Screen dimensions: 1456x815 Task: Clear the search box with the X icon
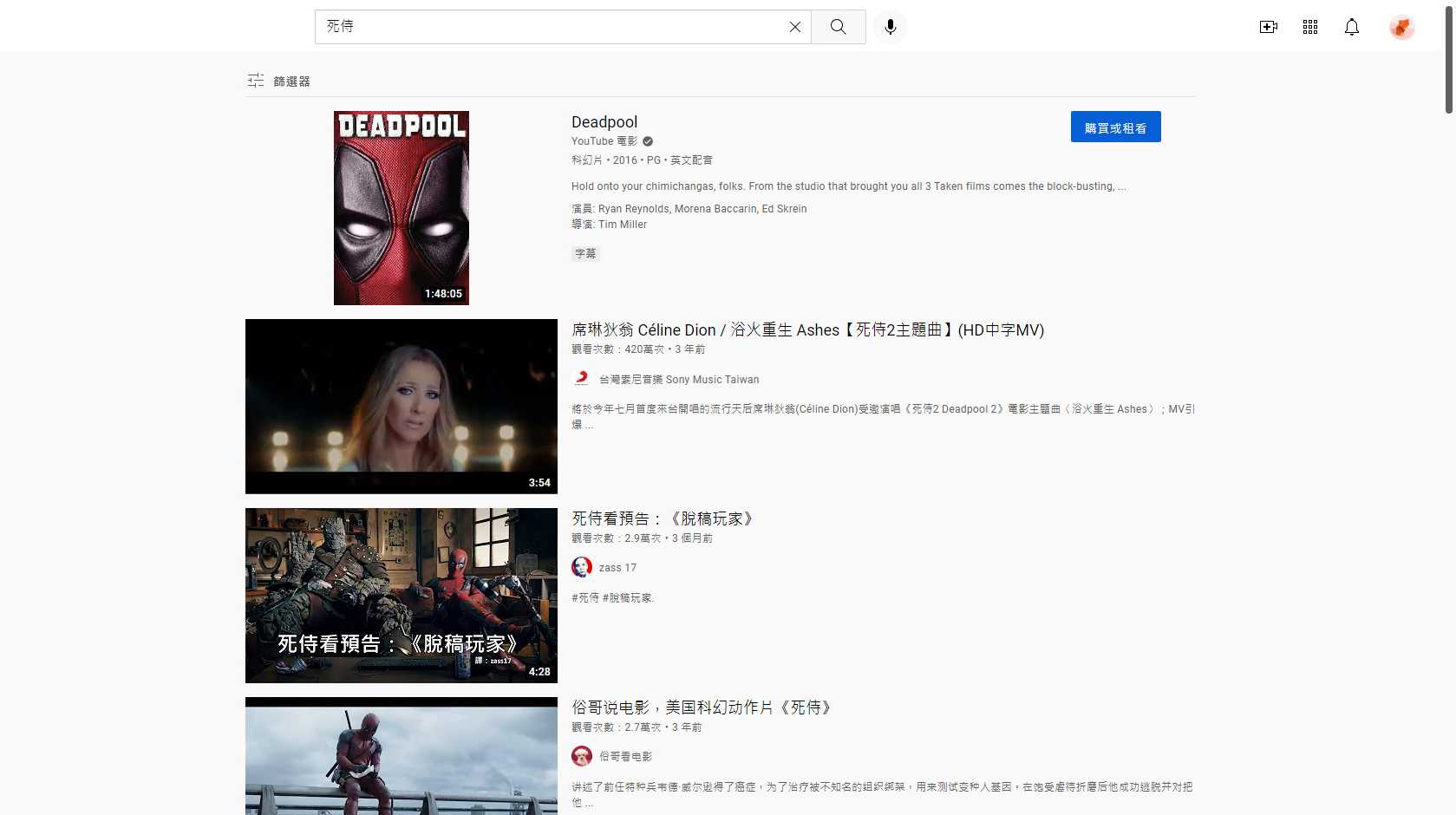[794, 26]
